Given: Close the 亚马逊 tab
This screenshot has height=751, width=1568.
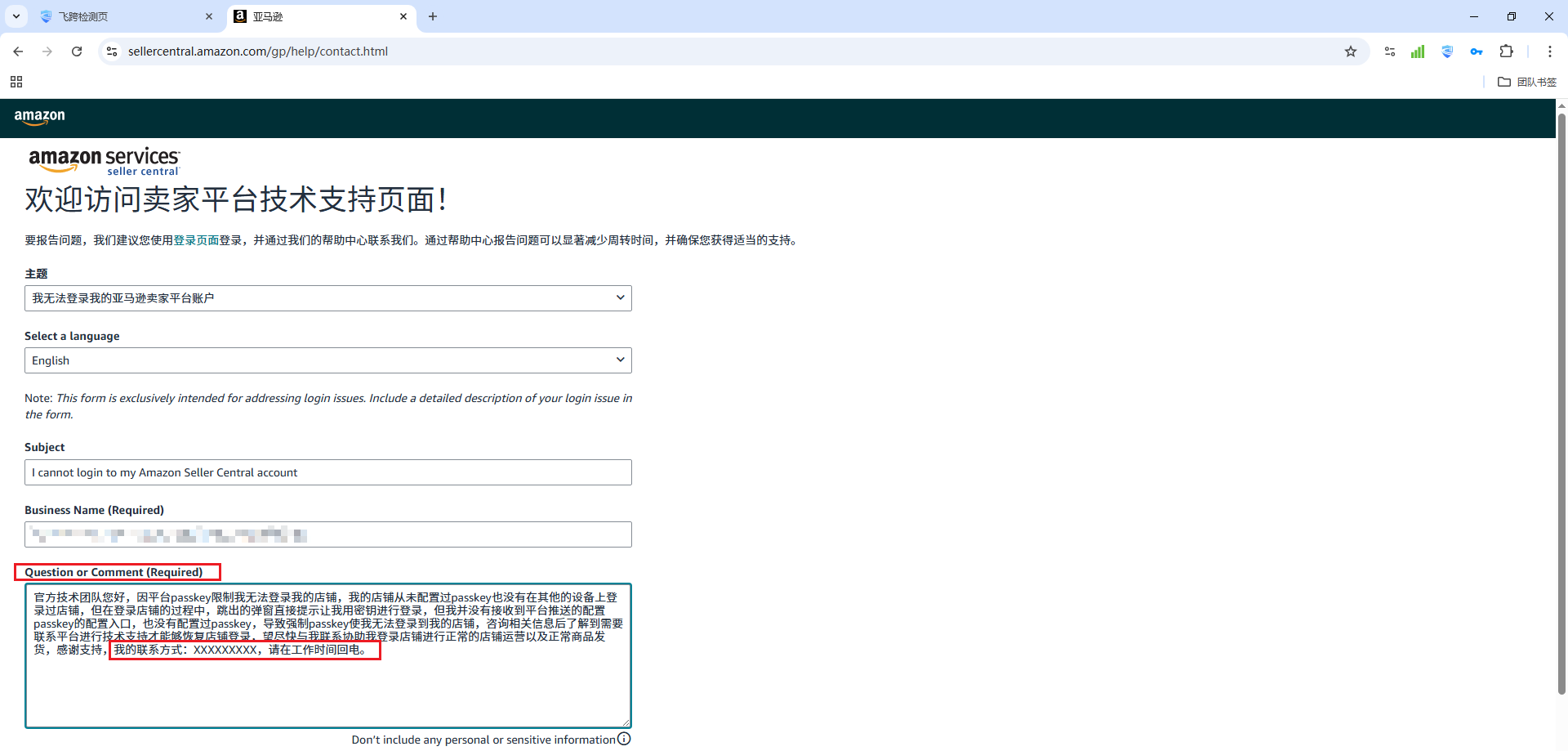Looking at the screenshot, I should pos(403,16).
